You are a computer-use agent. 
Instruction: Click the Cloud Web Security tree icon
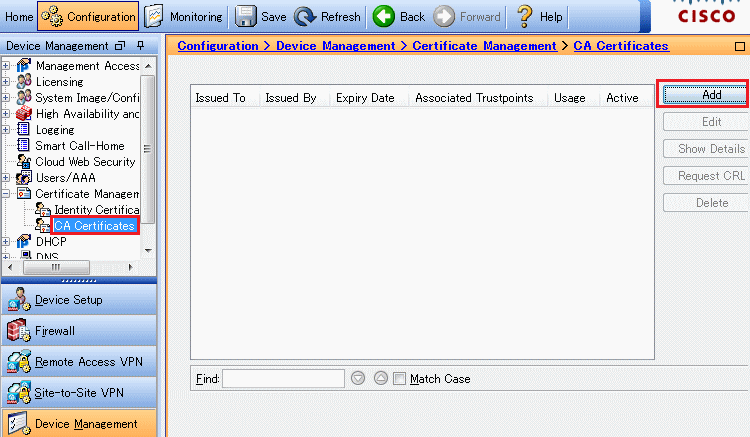[24, 162]
